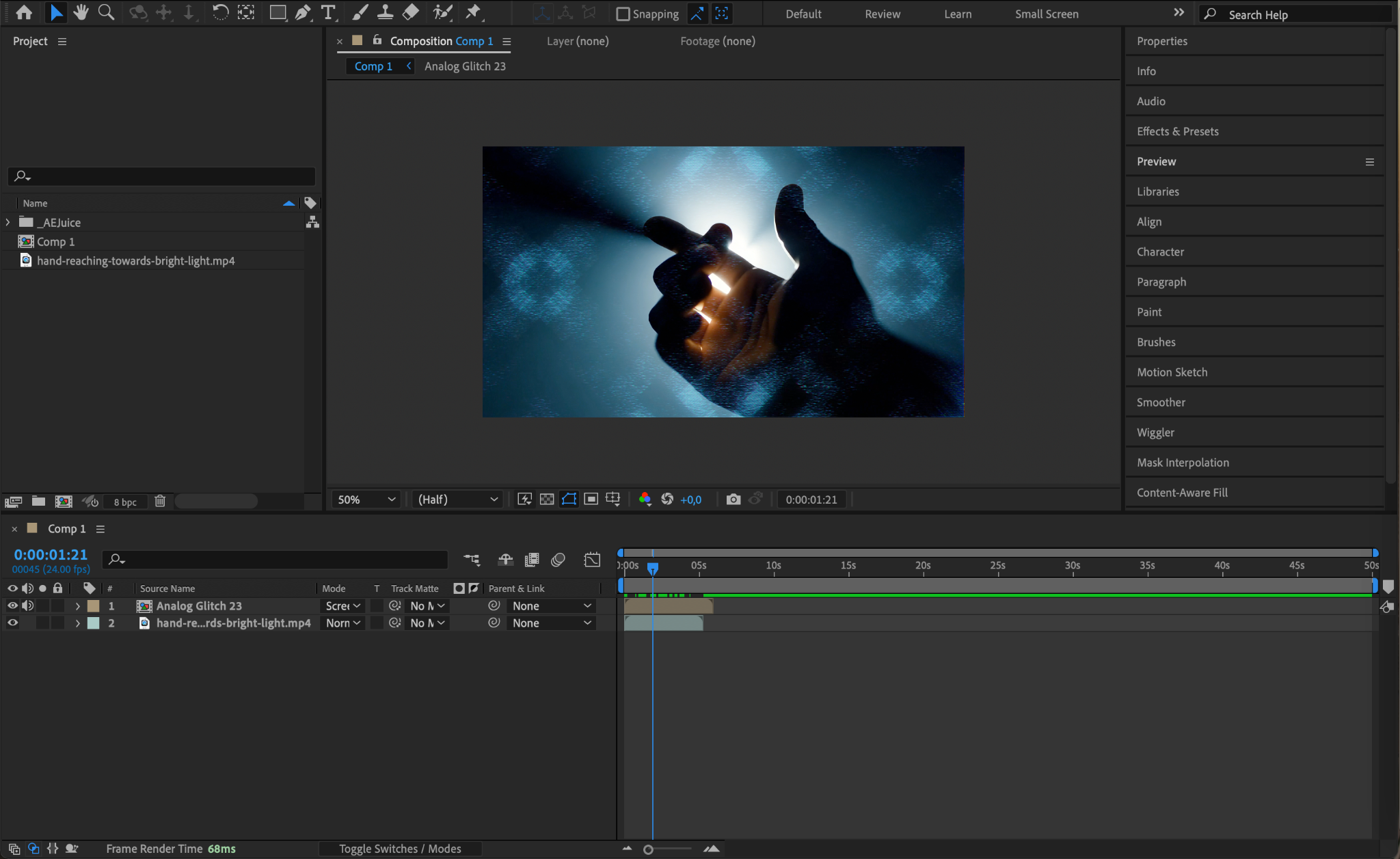
Task: Mute audio of Analog Glitch 23 layer
Action: point(27,606)
